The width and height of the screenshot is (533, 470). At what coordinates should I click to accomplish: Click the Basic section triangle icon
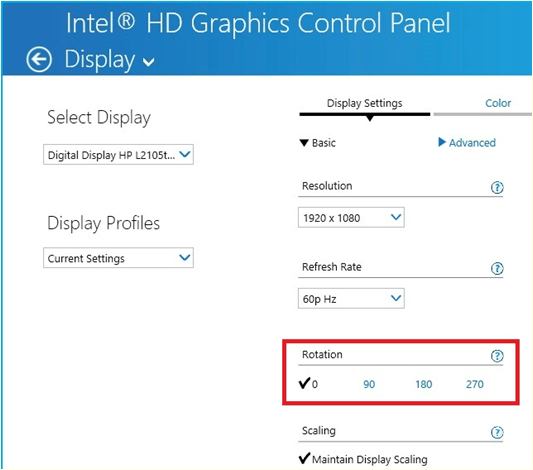pos(304,143)
